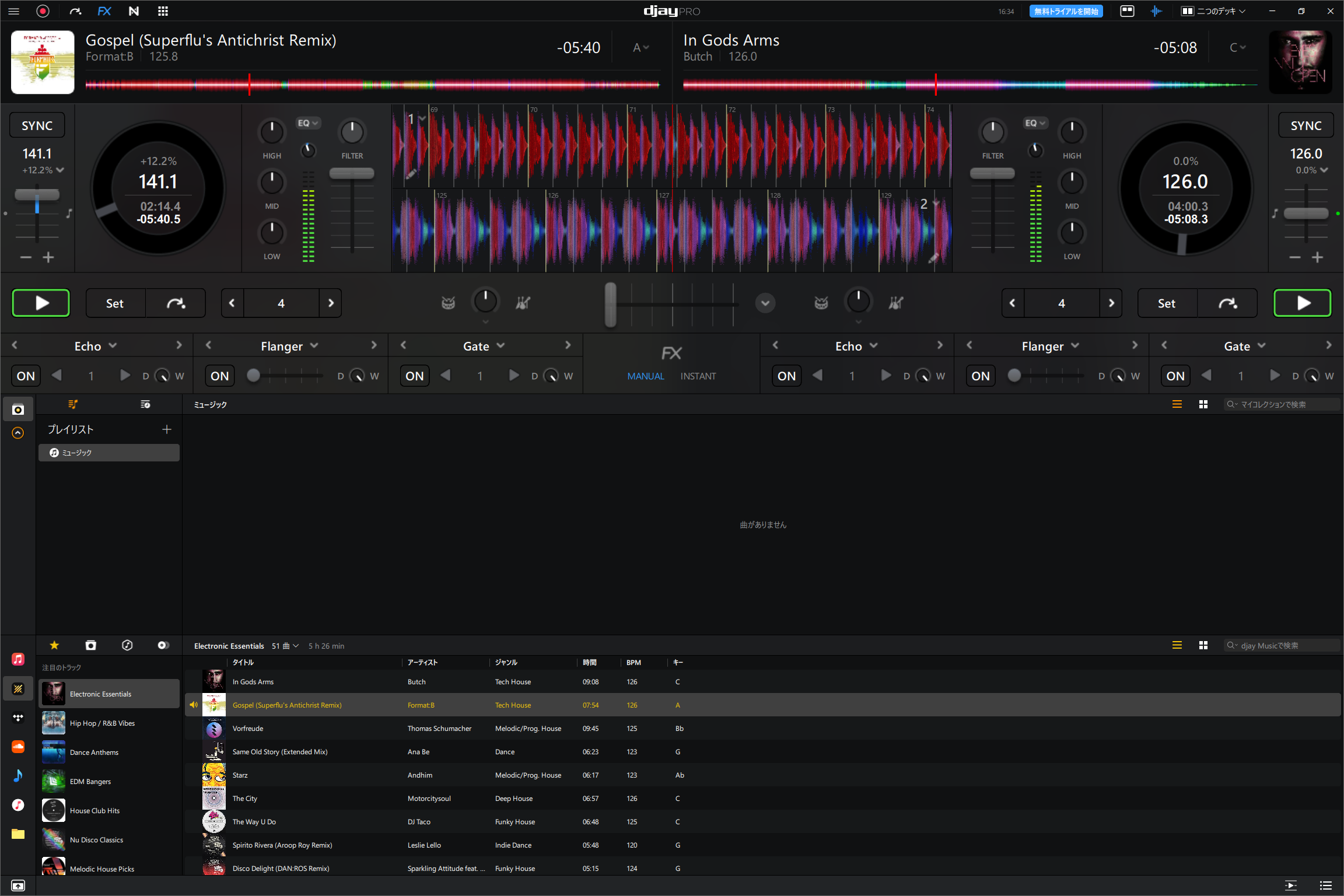Click the left deck drums isolation icon
The width and height of the screenshot is (1344, 896).
pos(448,303)
